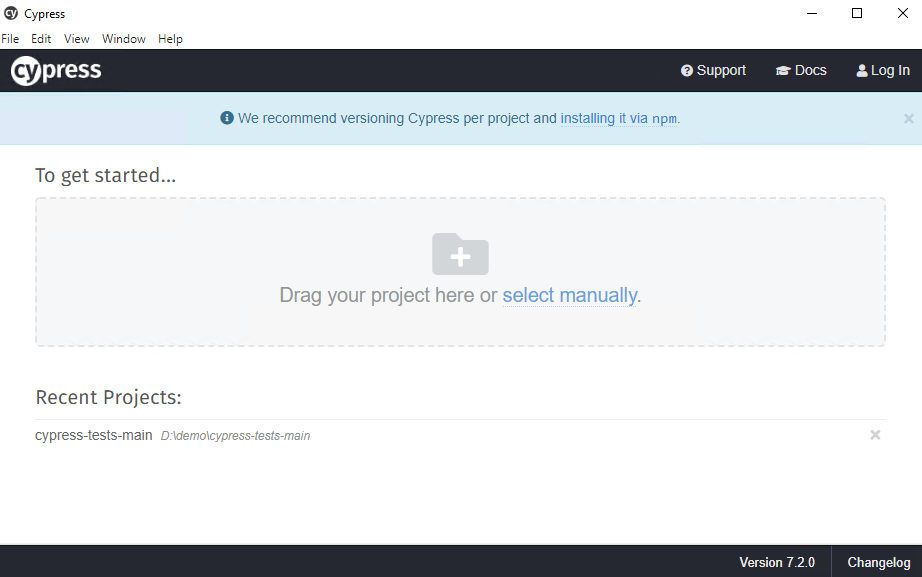Click Cypress app icon in title bar

click(x=11, y=13)
